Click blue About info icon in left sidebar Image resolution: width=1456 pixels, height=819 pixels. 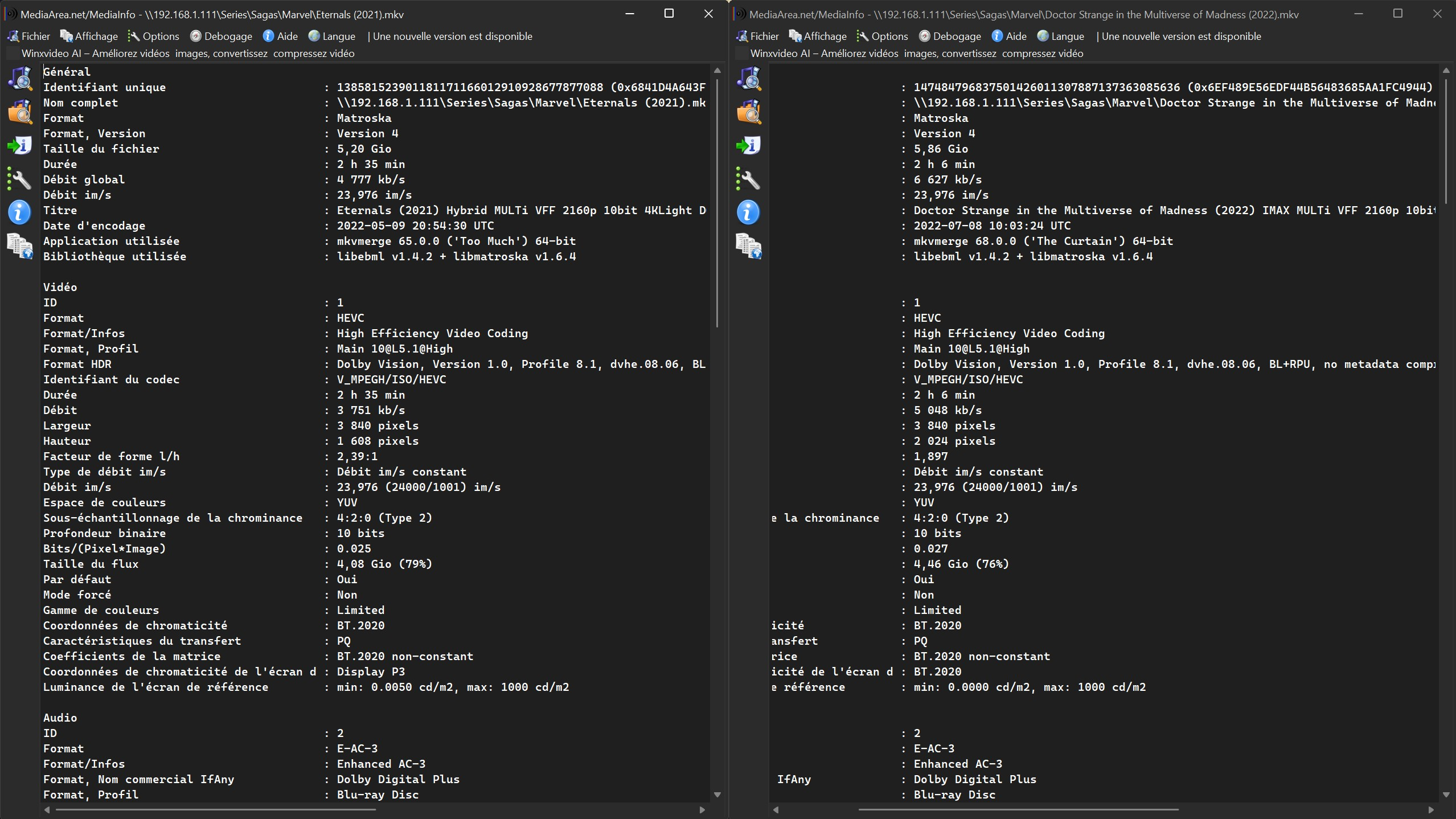point(20,212)
